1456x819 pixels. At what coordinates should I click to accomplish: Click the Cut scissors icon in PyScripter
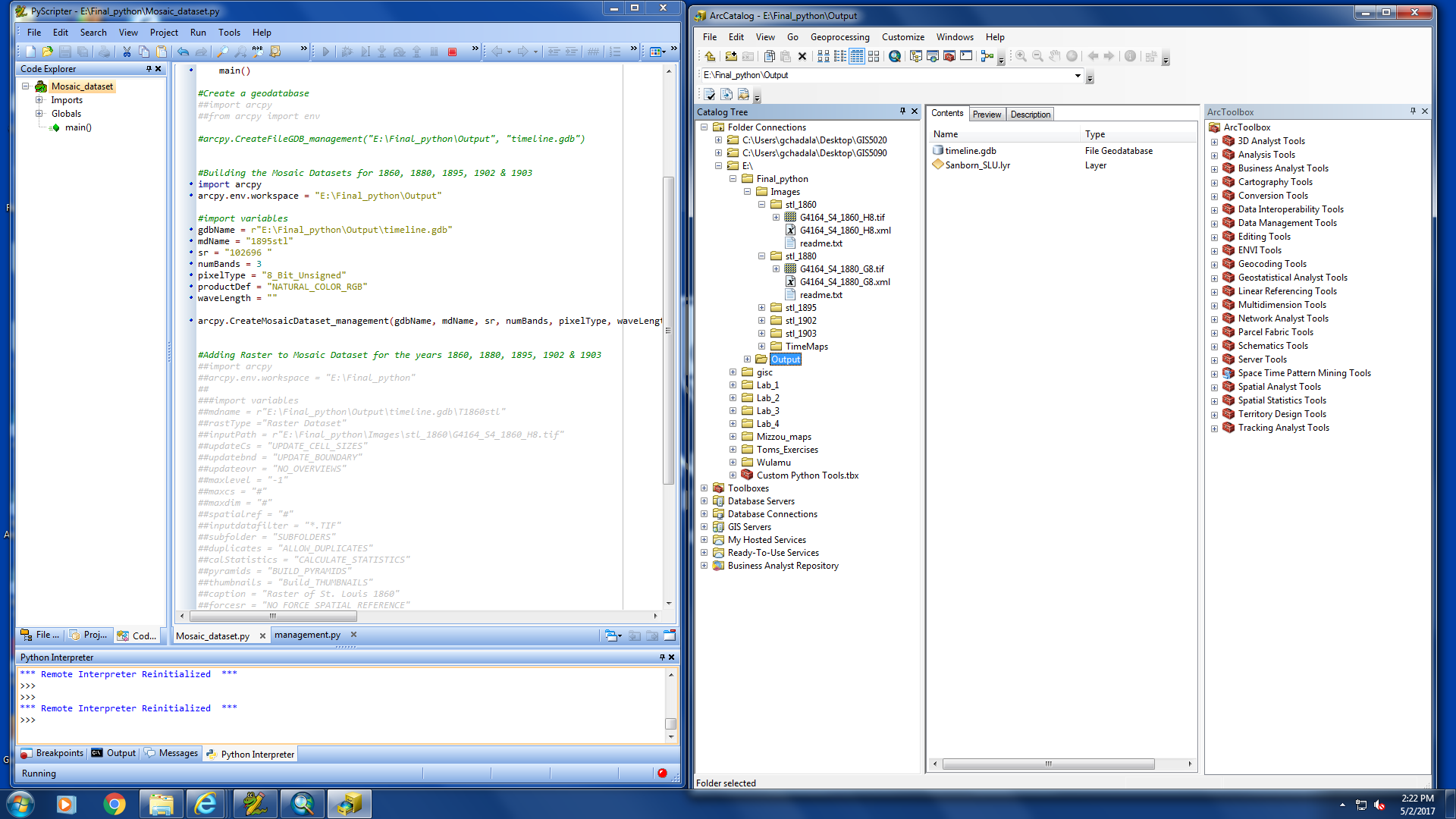(x=127, y=52)
